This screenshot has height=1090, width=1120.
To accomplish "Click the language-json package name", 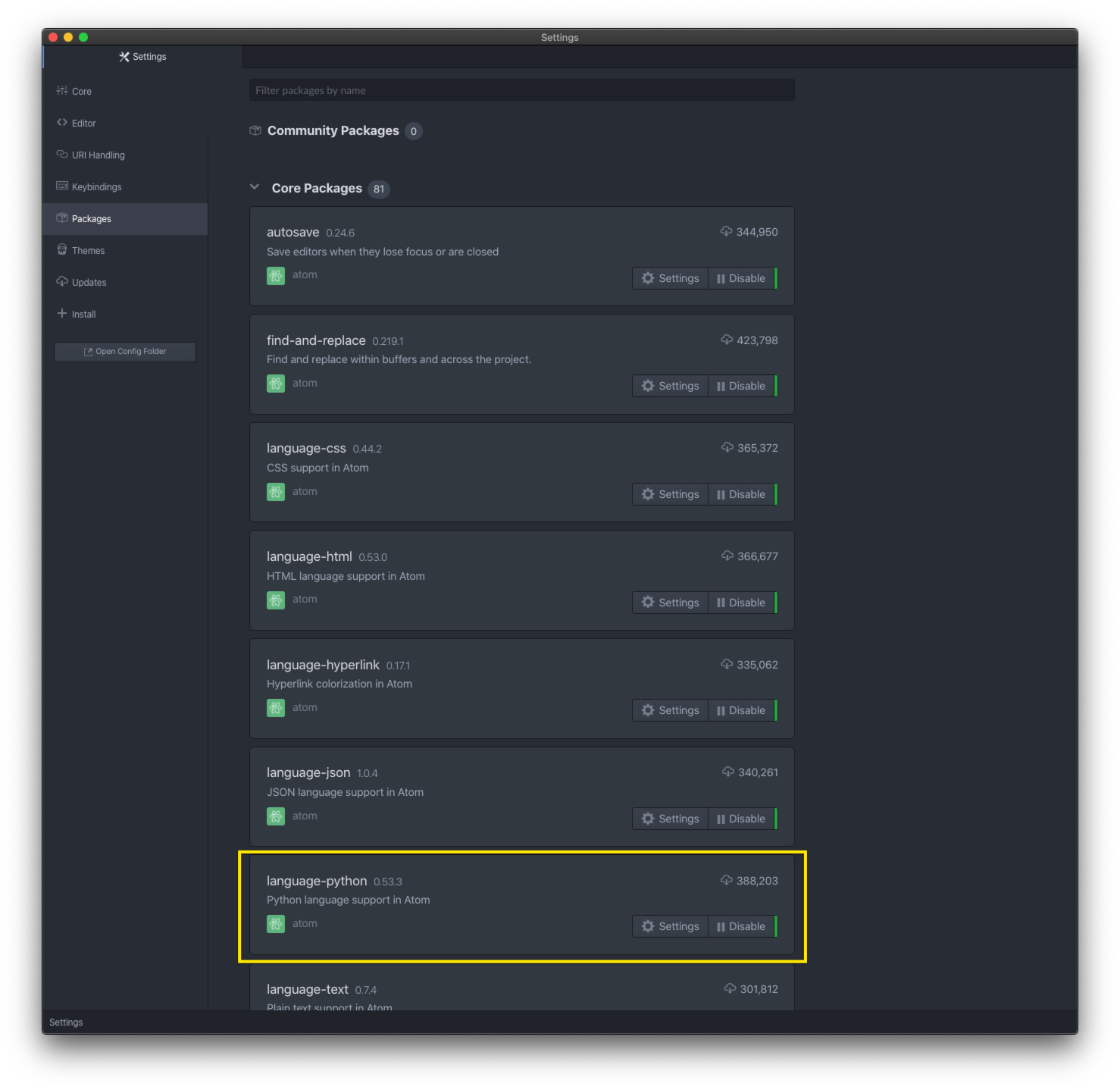I will [308, 772].
